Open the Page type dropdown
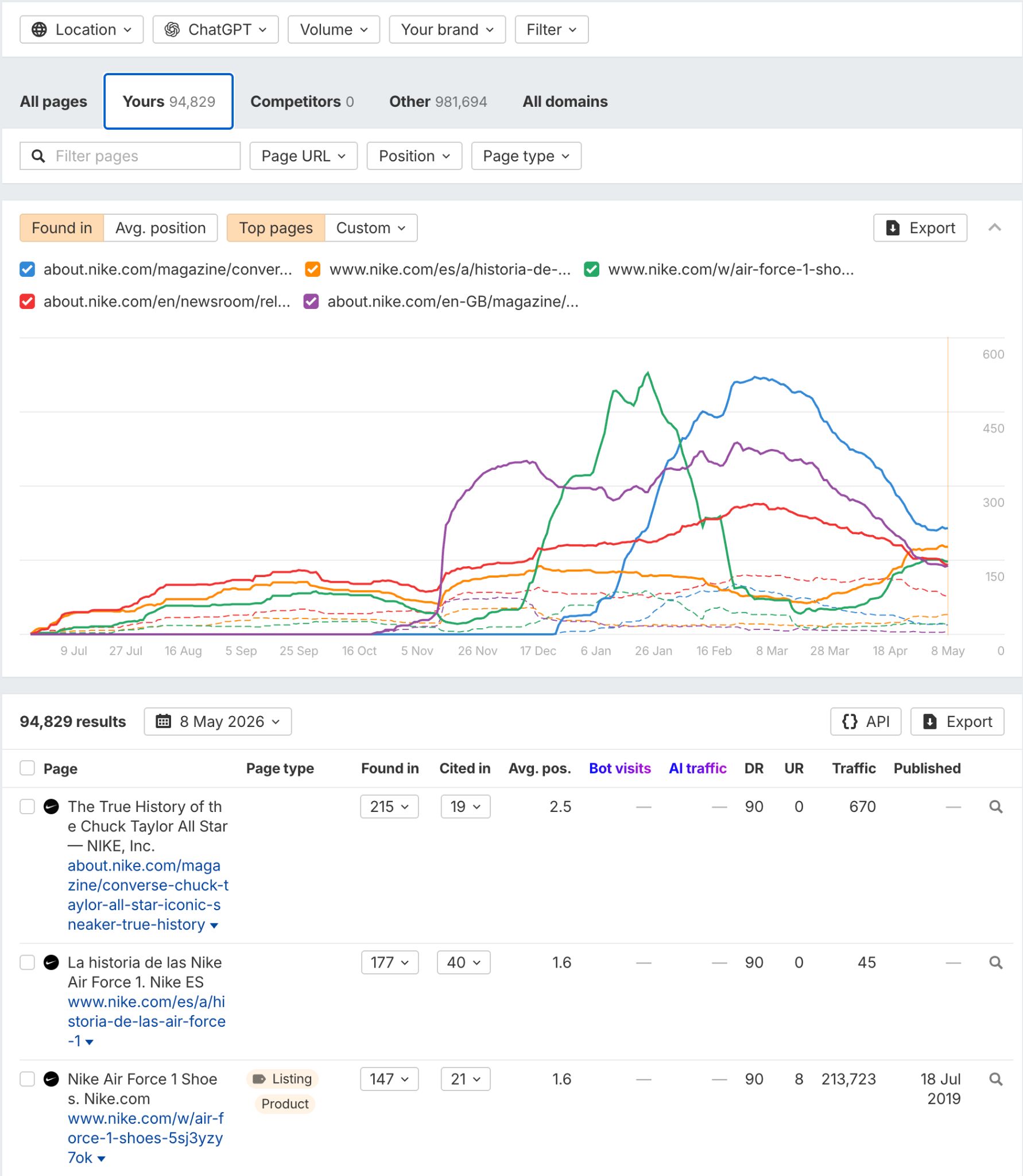The height and width of the screenshot is (1176, 1023). (x=526, y=156)
